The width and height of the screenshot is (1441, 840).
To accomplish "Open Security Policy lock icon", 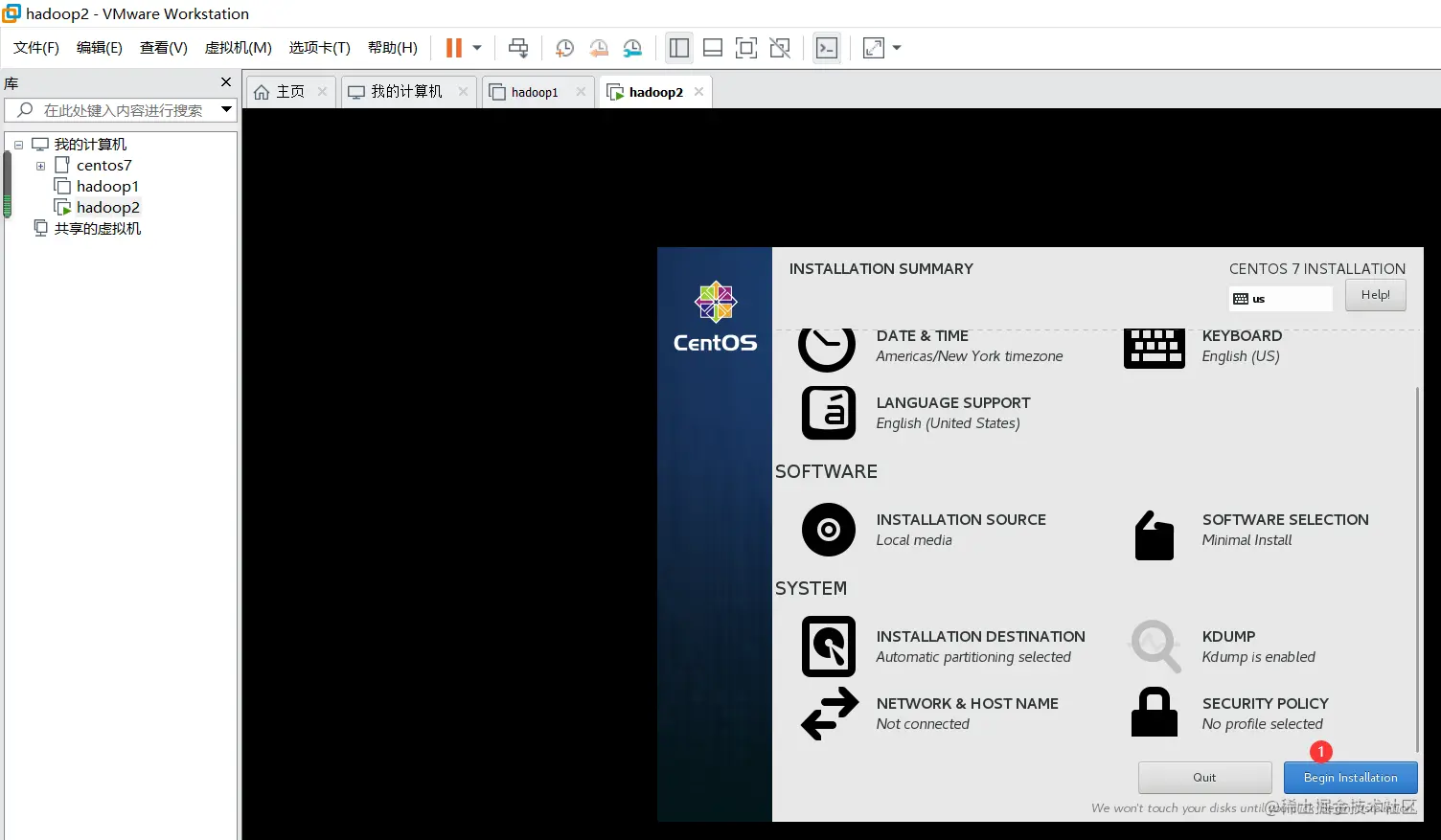I will coord(1155,712).
